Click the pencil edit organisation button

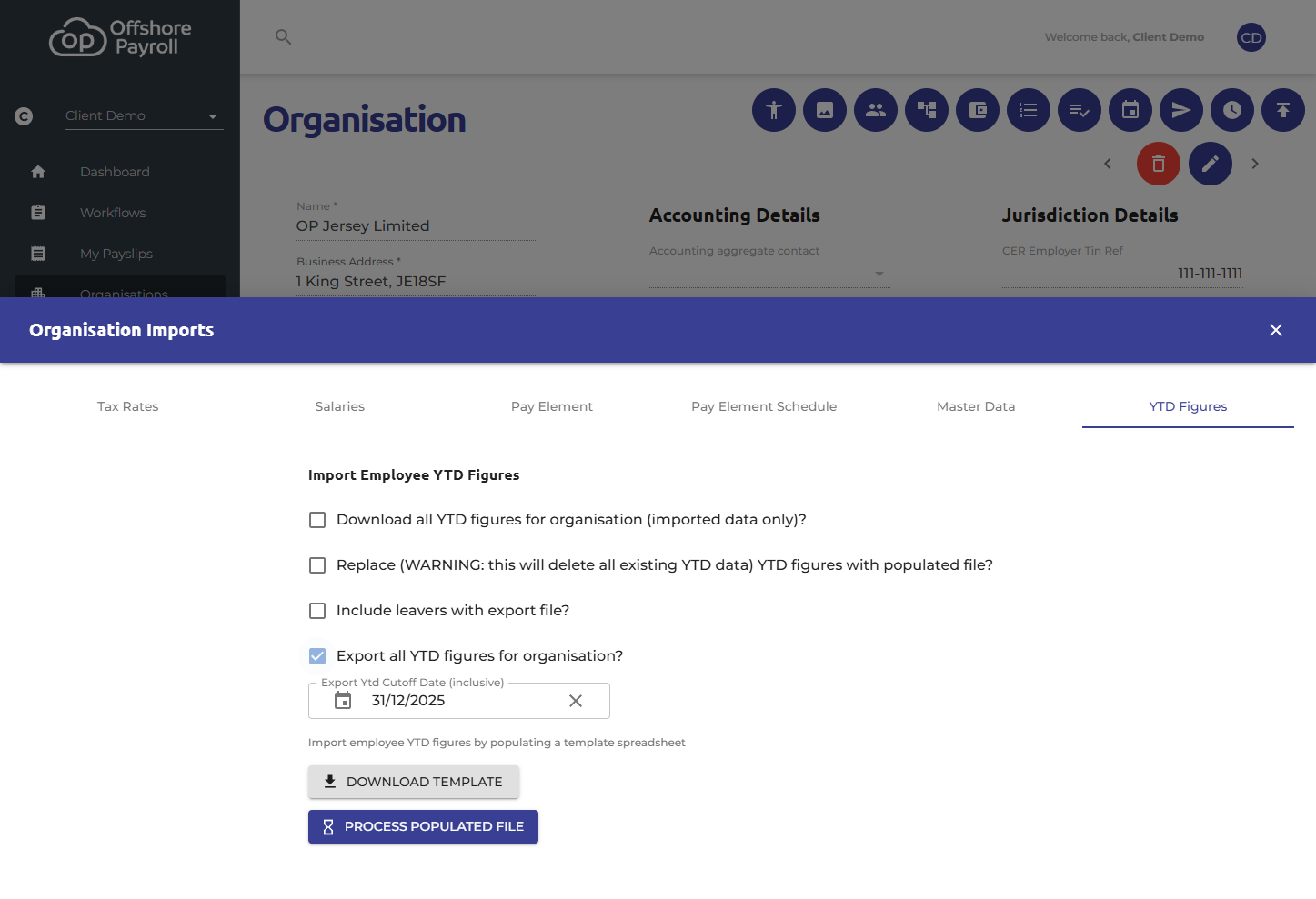1211,164
